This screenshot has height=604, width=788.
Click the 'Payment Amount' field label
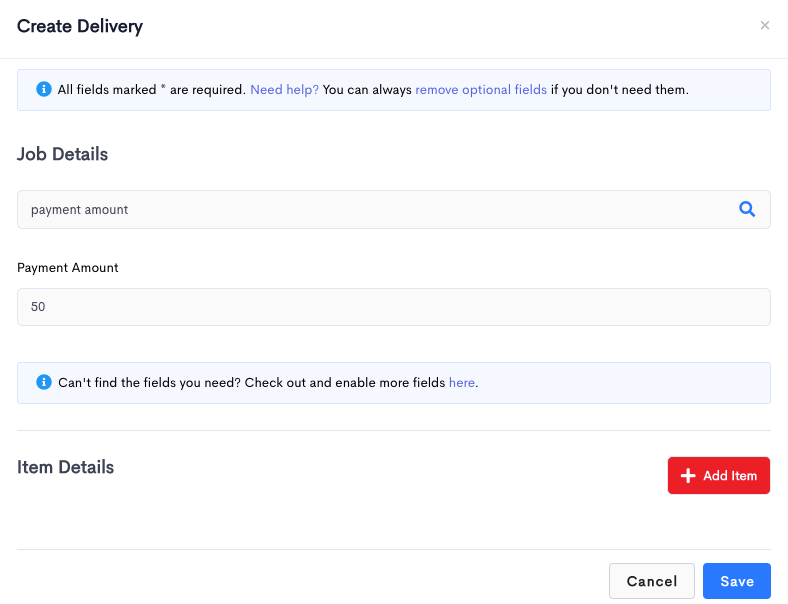click(x=68, y=268)
